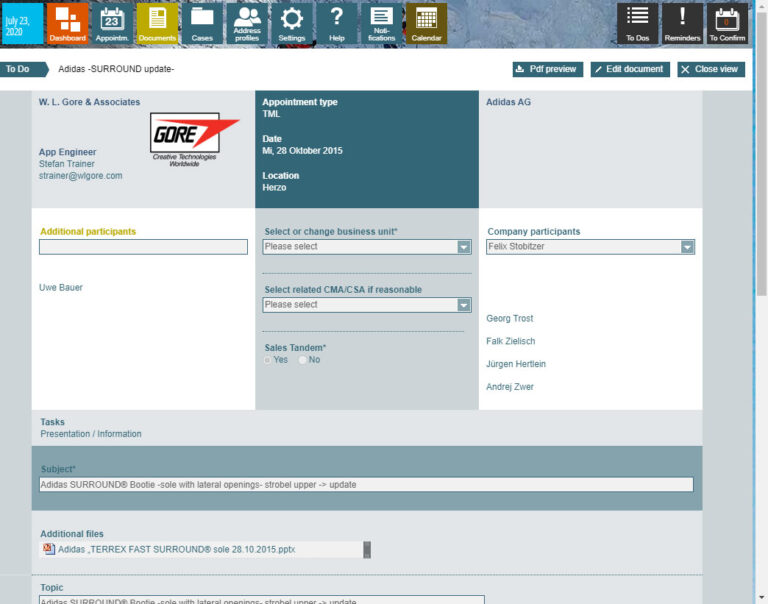
Task: Click the Presentation / Information task text
Action: pos(91,434)
